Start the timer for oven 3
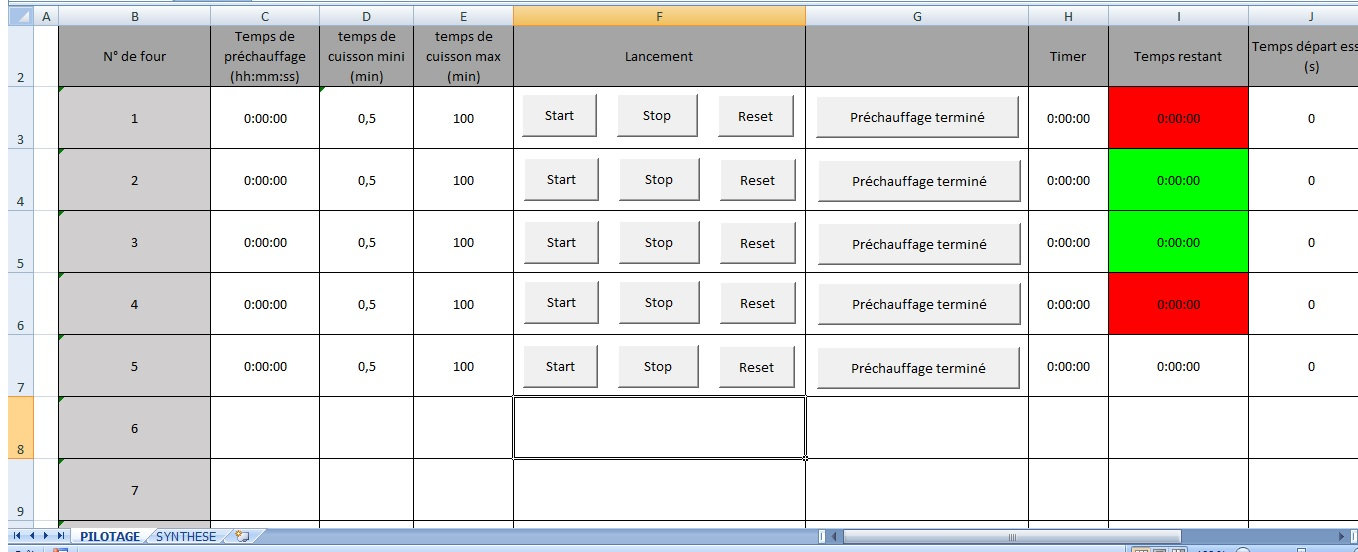Image resolution: width=1358 pixels, height=552 pixels. tap(561, 243)
